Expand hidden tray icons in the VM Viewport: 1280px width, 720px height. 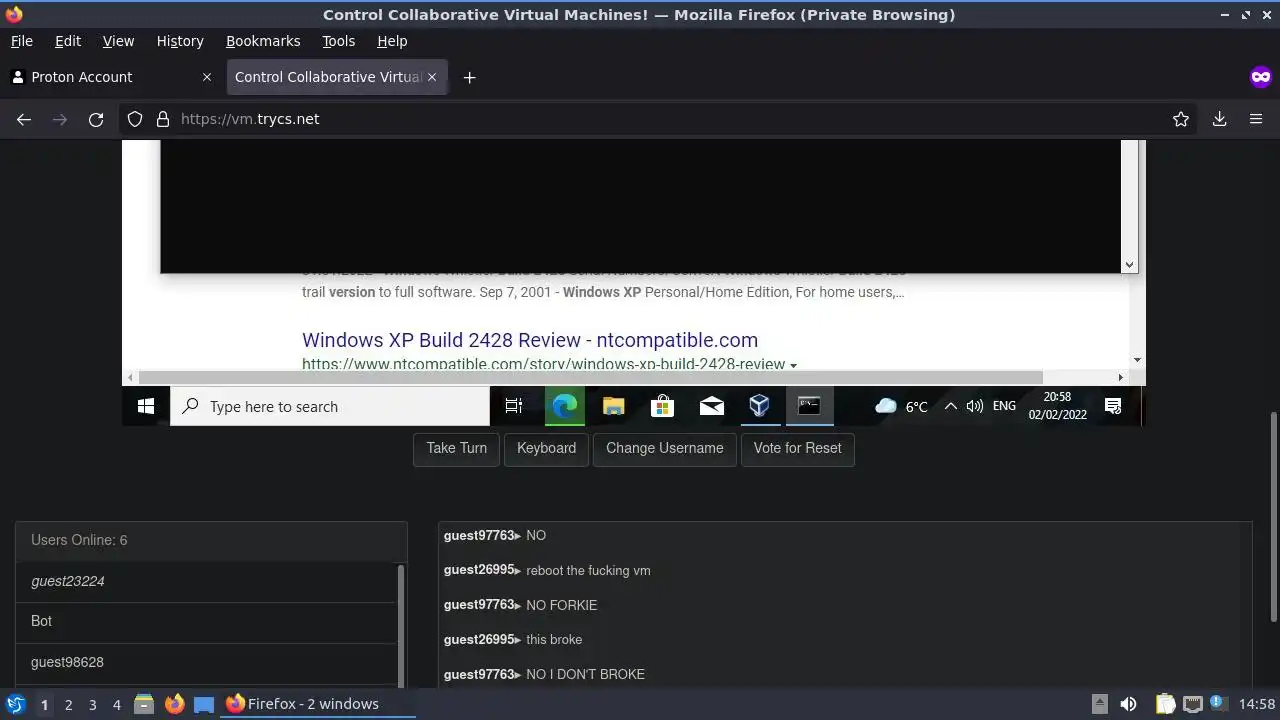(x=950, y=406)
